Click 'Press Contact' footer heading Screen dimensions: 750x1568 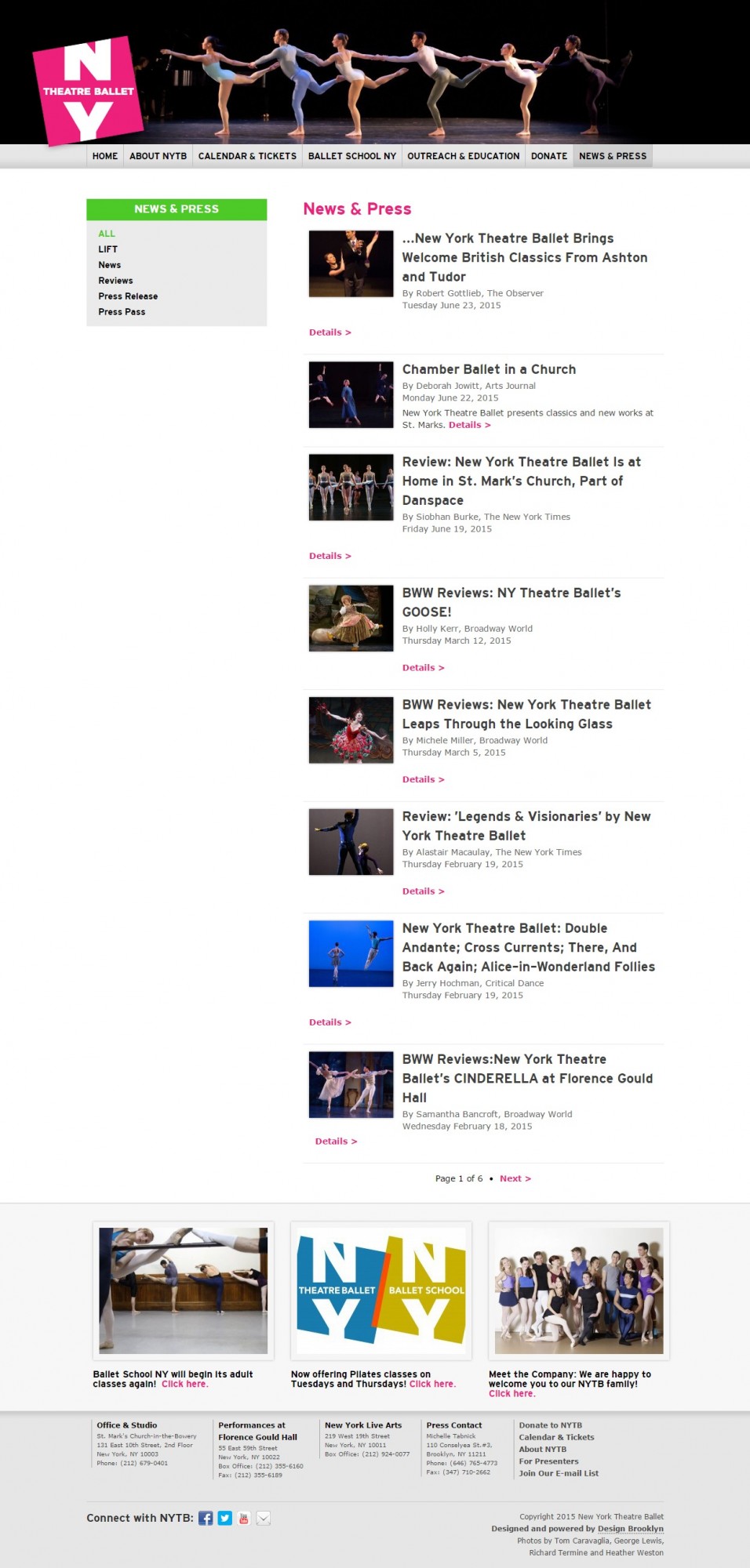click(x=454, y=1425)
